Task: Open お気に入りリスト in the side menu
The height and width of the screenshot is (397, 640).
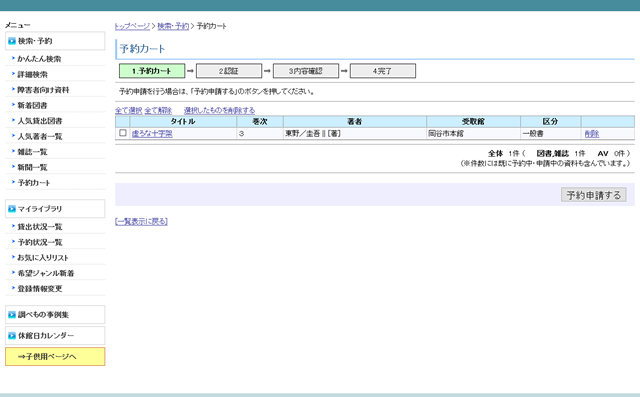Action: point(43,258)
